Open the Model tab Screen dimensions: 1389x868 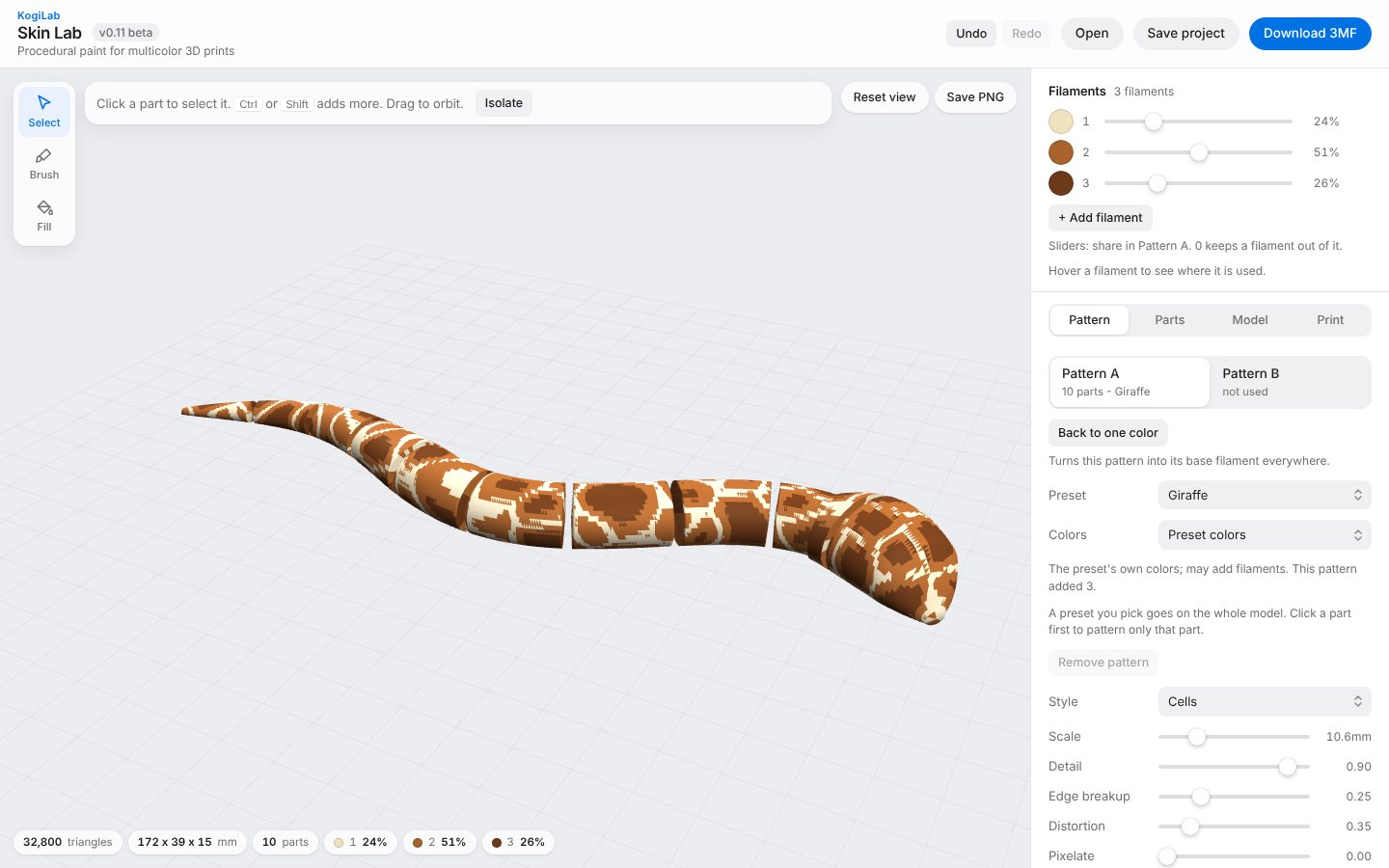pyautogui.click(x=1250, y=320)
